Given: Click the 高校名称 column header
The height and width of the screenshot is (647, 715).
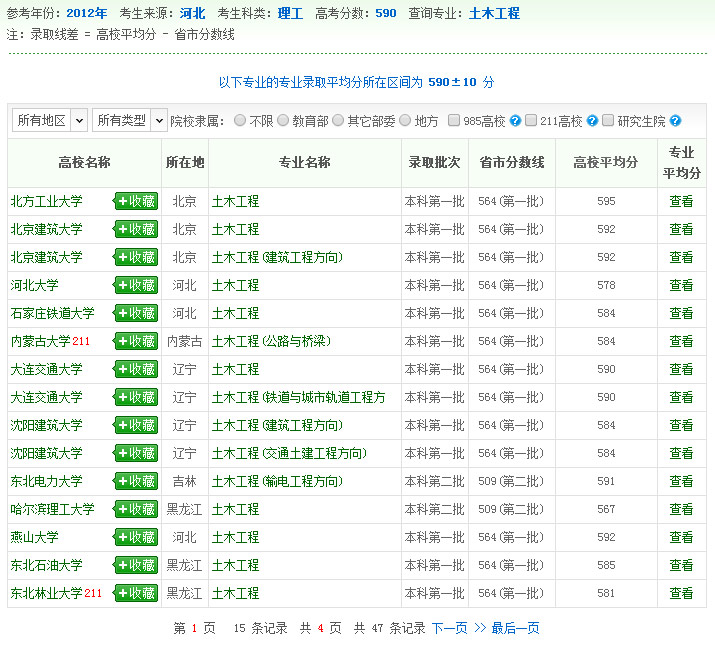Looking at the screenshot, I should click(x=84, y=162).
